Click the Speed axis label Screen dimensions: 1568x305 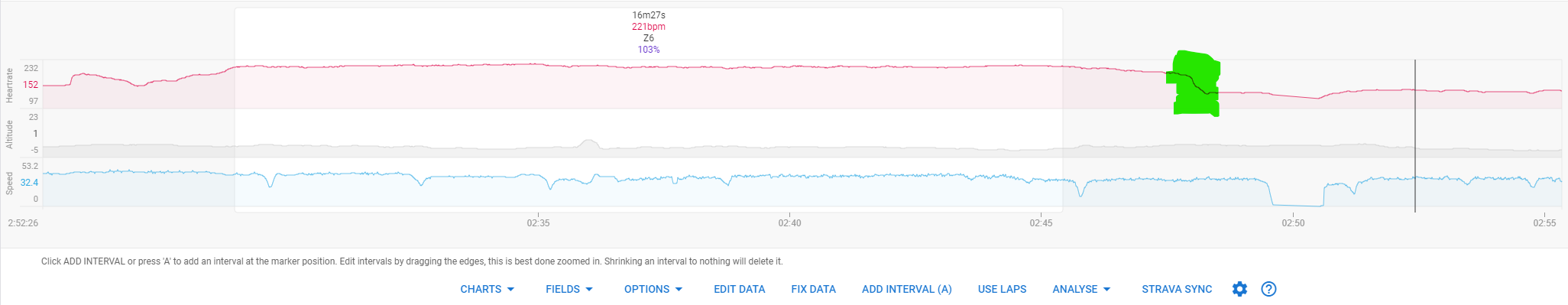coord(9,183)
